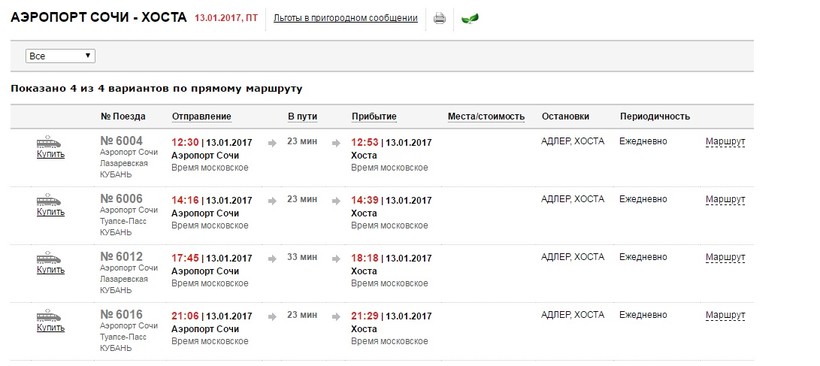Click the 'Периодичность' column header

tap(655, 117)
